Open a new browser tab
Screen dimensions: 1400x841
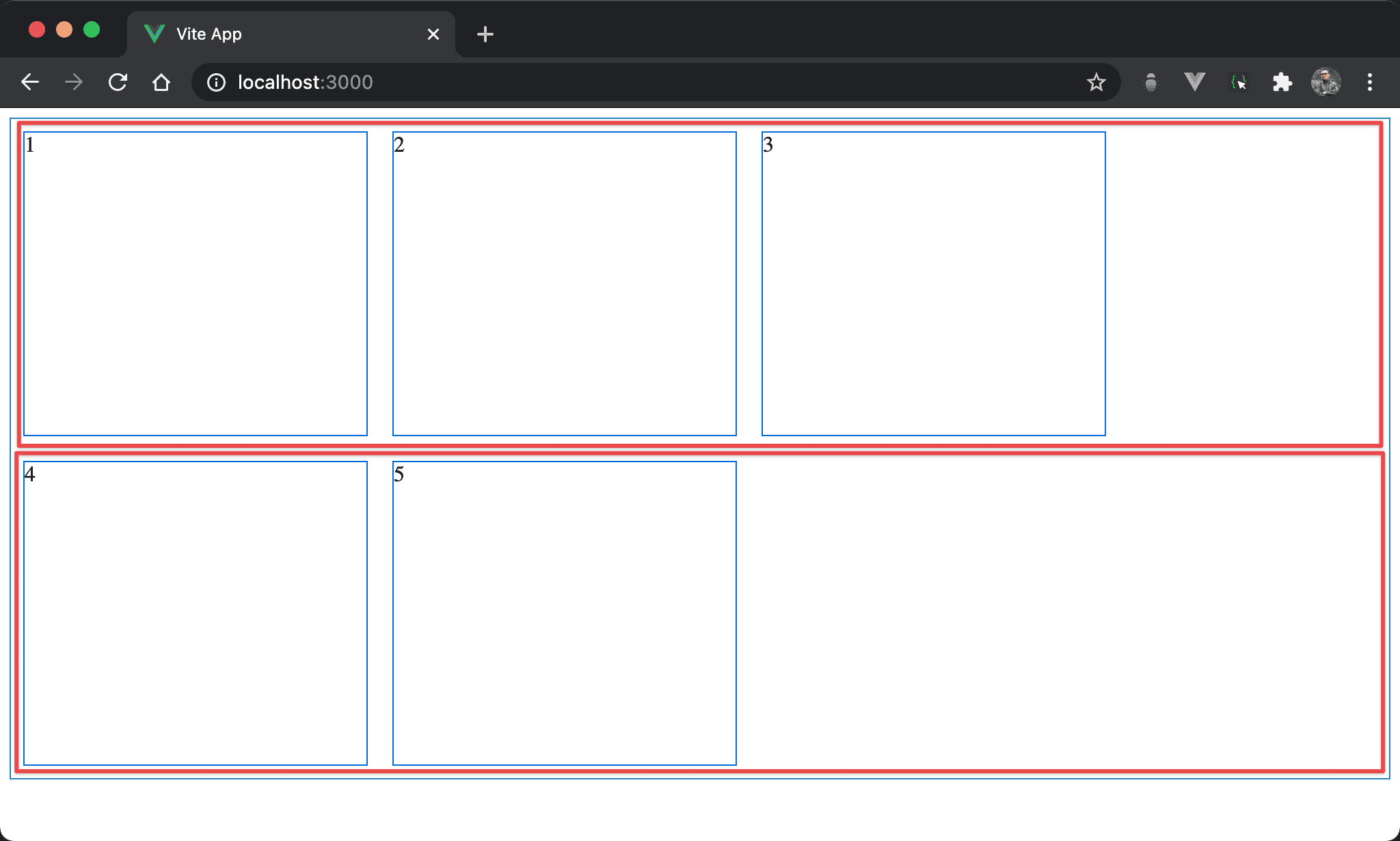(x=485, y=34)
